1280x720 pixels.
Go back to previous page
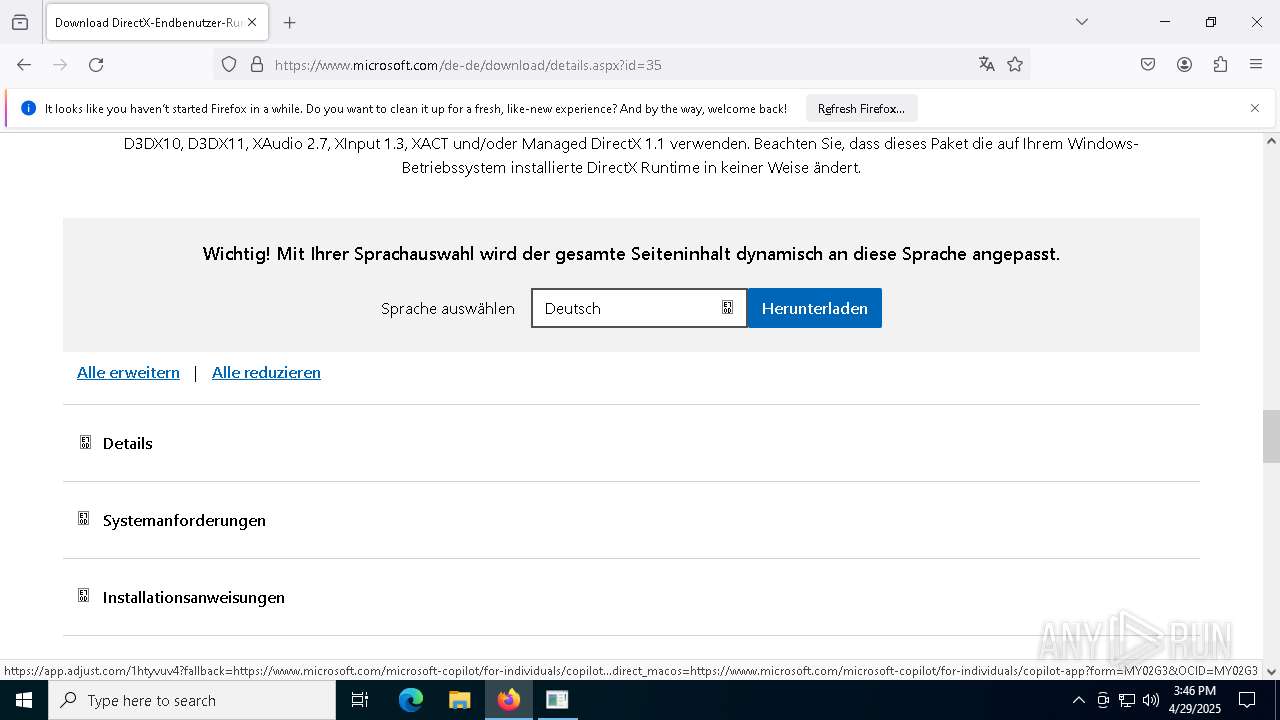pos(24,65)
